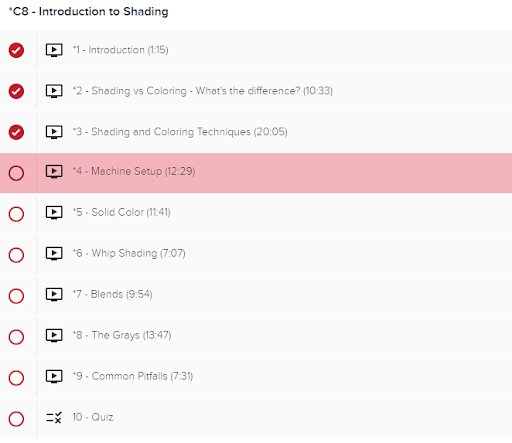Click video icon for lesson 1 Introduction
The height and width of the screenshot is (443, 512).
[x=54, y=50]
